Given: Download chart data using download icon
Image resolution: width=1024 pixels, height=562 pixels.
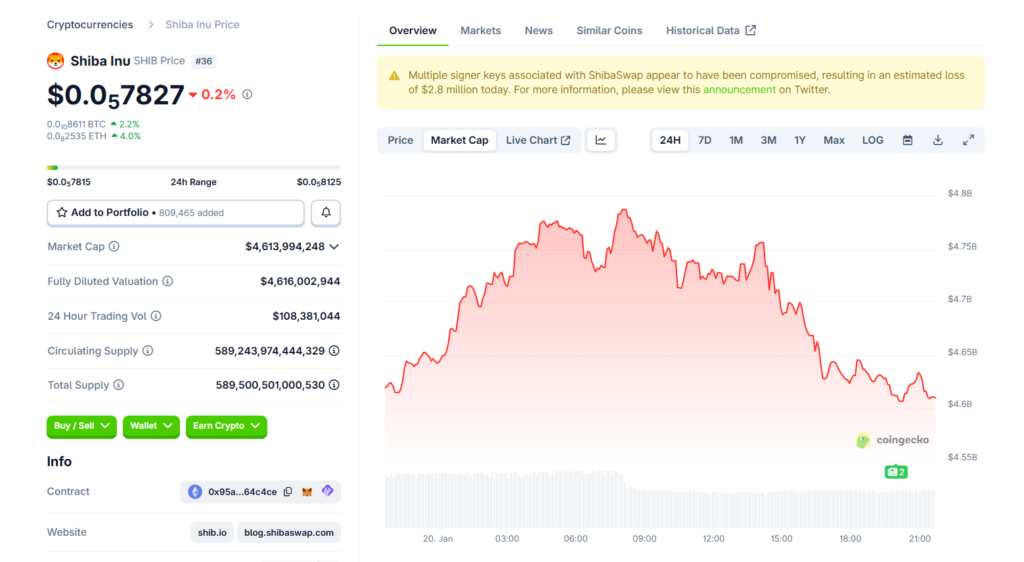Looking at the screenshot, I should tap(938, 141).
